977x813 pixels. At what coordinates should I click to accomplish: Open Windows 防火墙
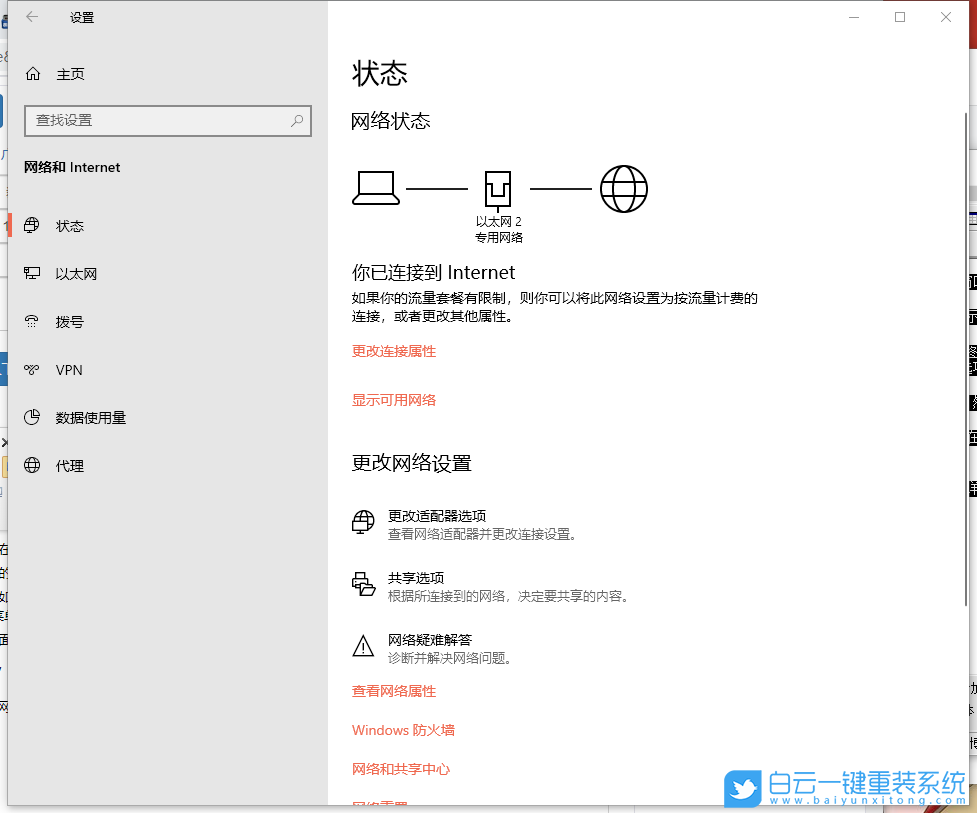point(403,730)
